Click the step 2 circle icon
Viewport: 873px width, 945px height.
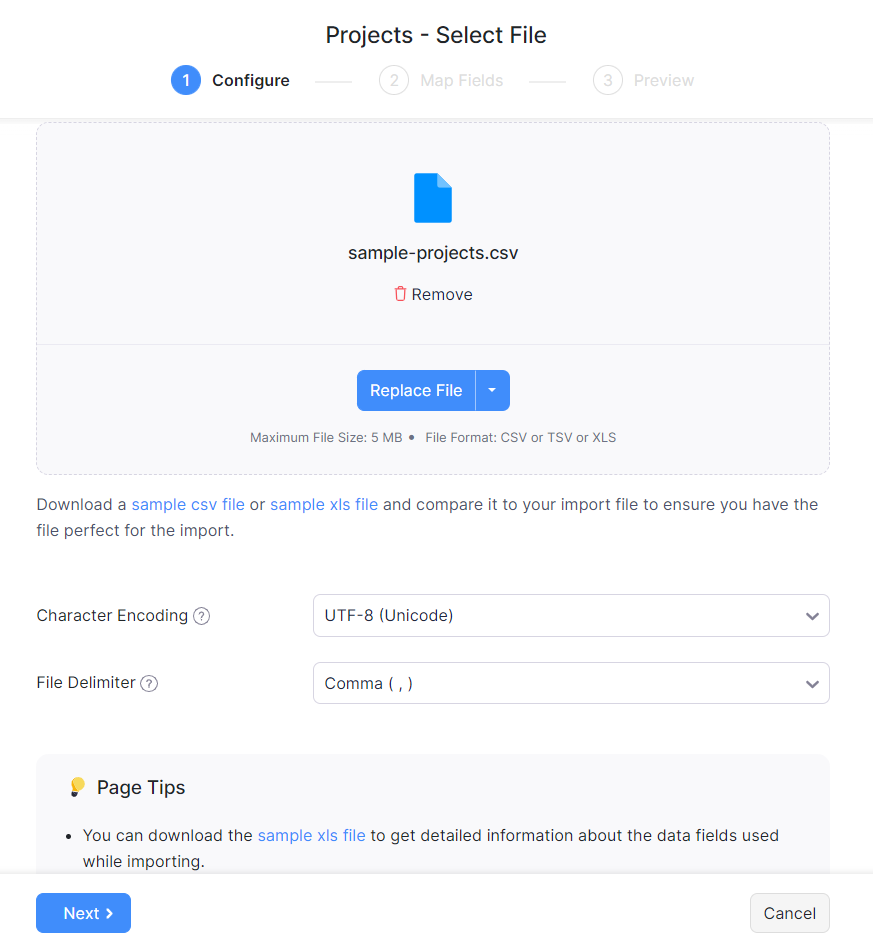coord(394,80)
